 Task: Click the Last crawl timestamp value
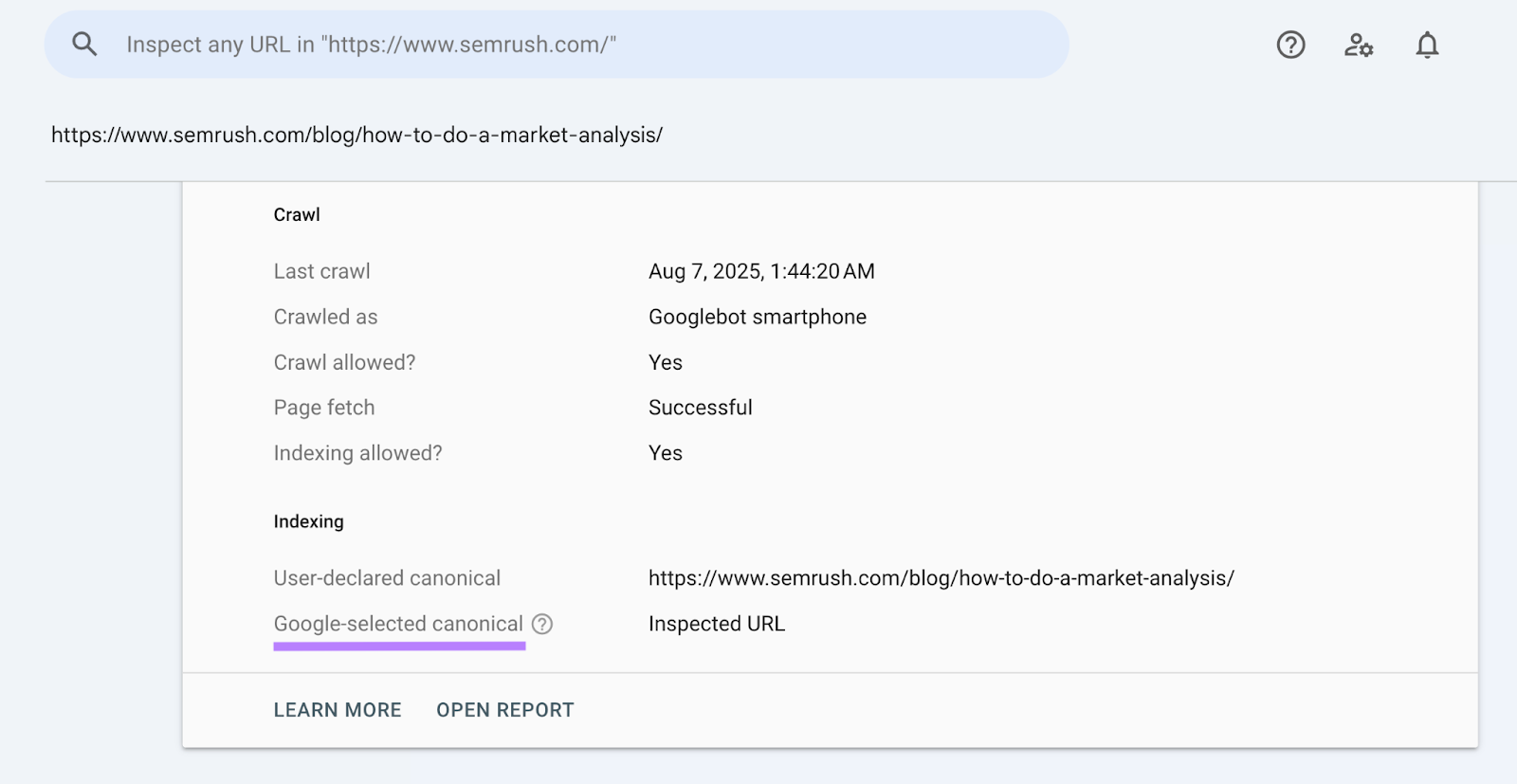click(761, 271)
